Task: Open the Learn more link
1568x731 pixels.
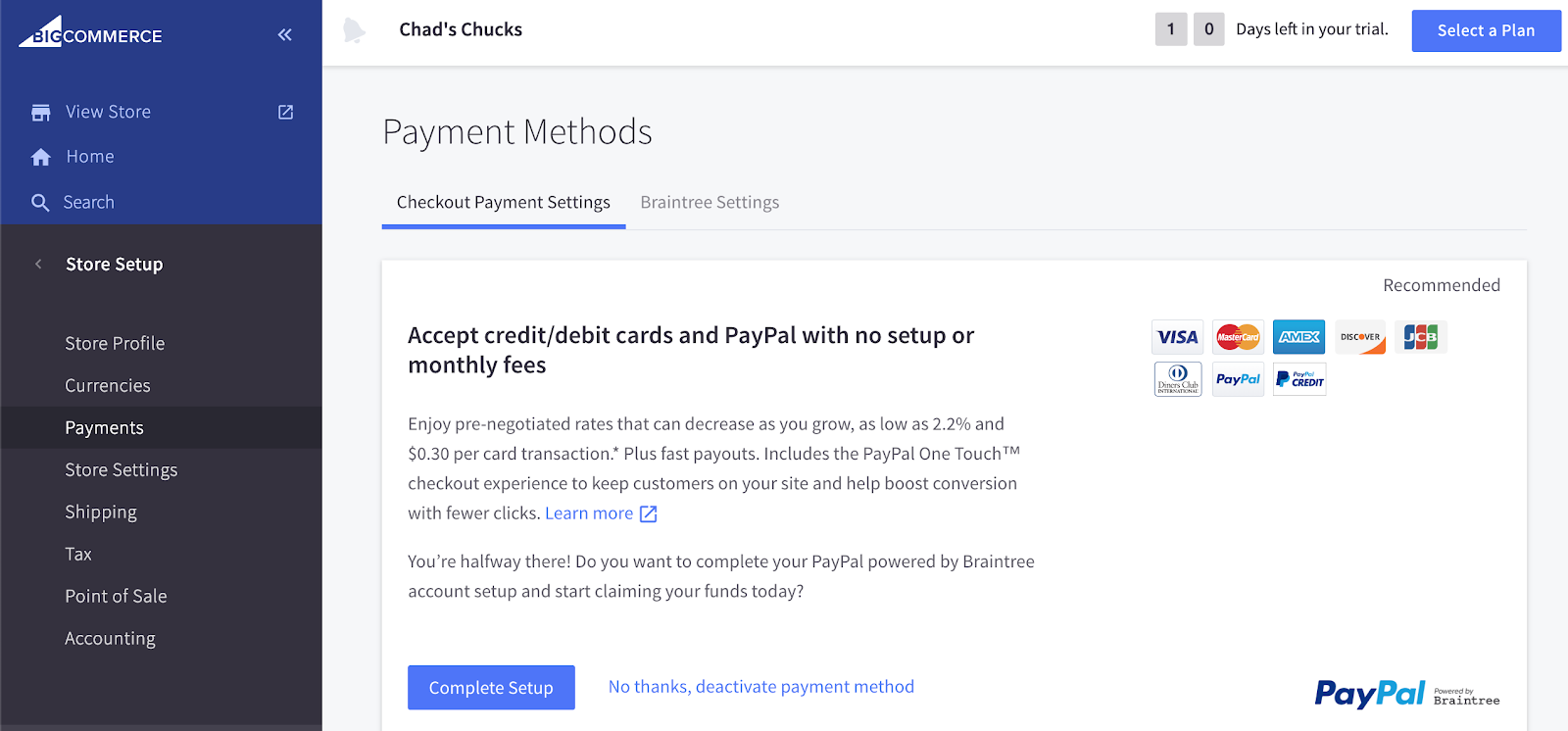Action: pos(589,513)
